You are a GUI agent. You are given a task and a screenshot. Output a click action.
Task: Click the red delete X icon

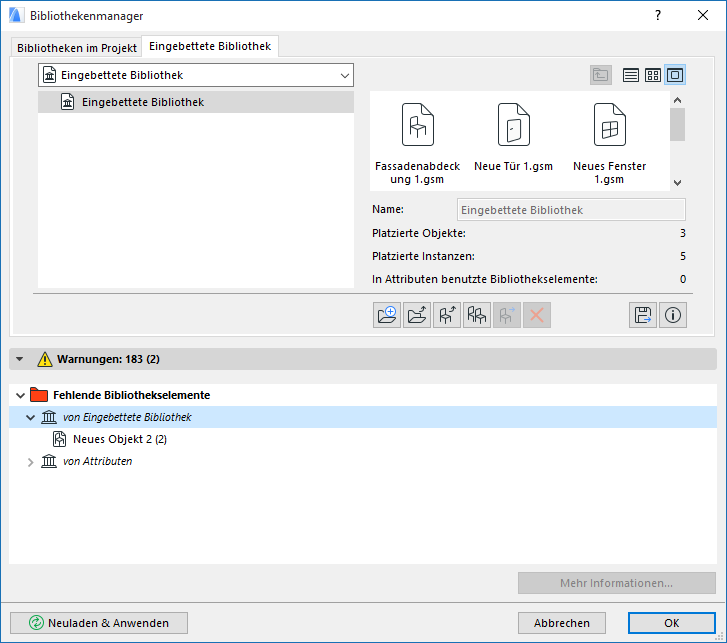point(537,315)
